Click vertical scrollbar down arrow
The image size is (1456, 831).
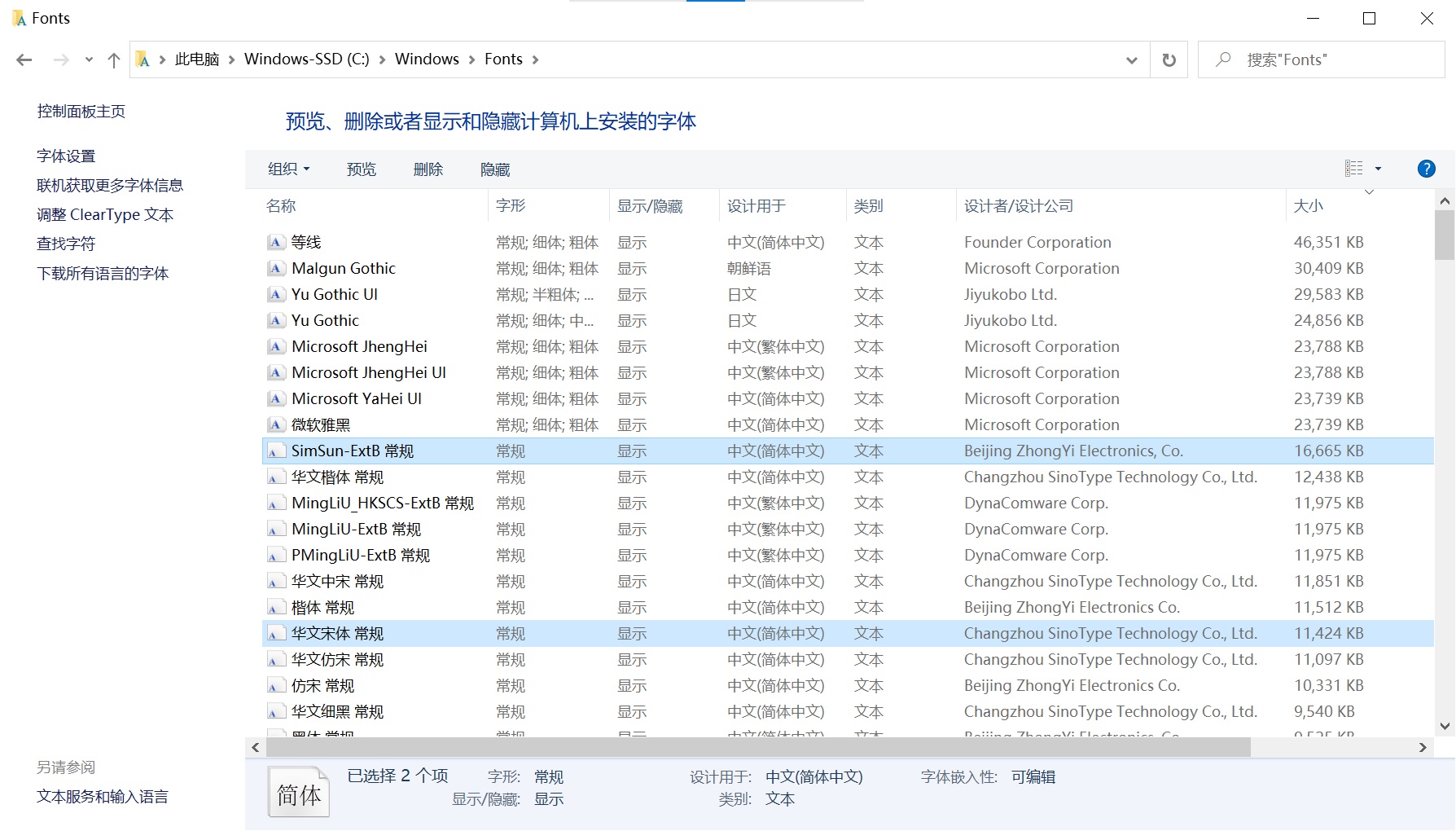[x=1445, y=726]
